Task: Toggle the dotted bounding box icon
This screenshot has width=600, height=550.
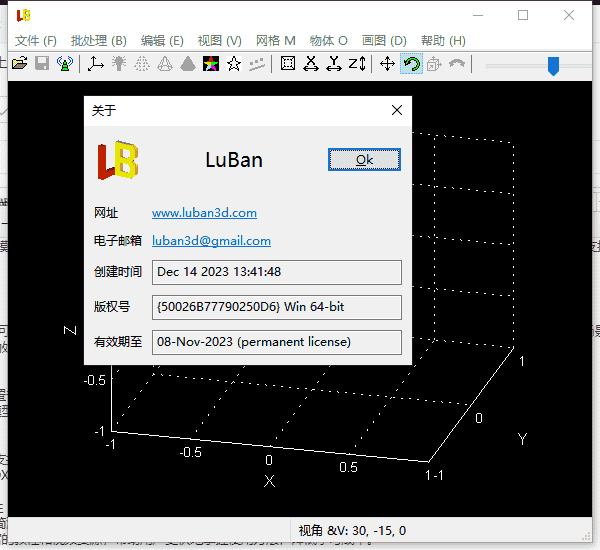Action: 288,64
